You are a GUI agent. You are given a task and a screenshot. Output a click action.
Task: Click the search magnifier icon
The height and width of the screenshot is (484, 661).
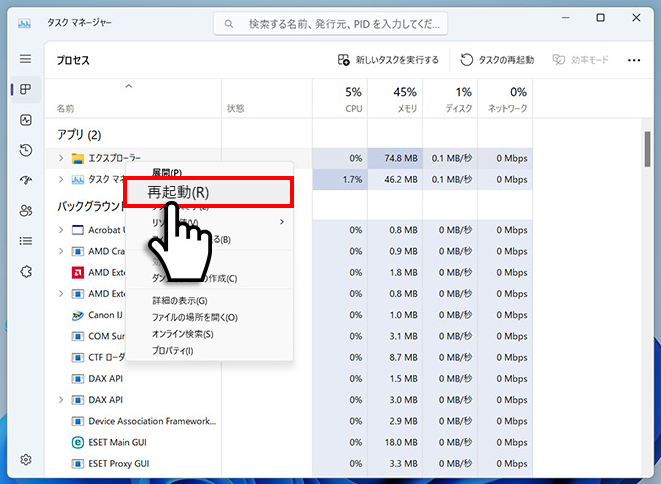tap(228, 24)
